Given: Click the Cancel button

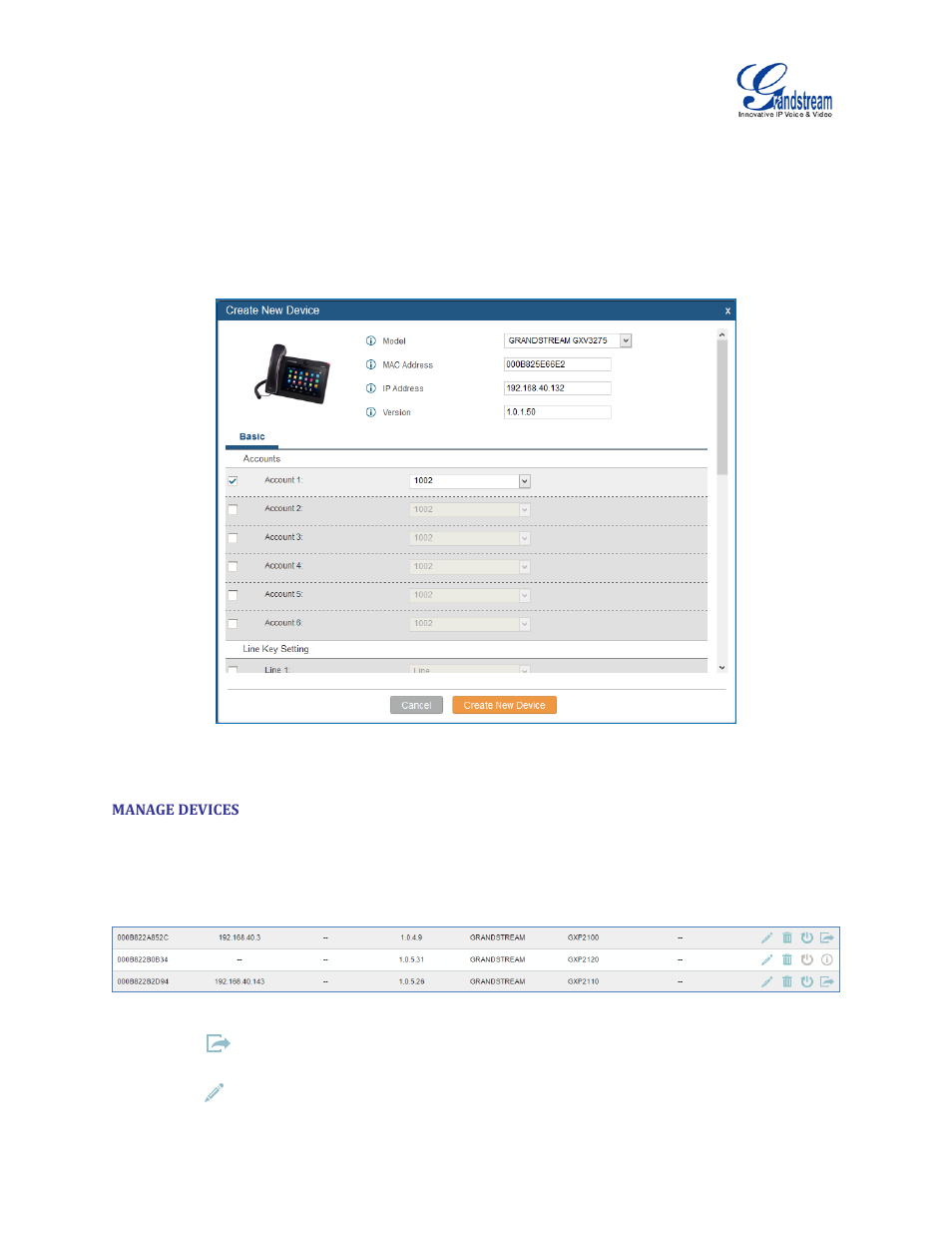Looking at the screenshot, I should click(416, 705).
